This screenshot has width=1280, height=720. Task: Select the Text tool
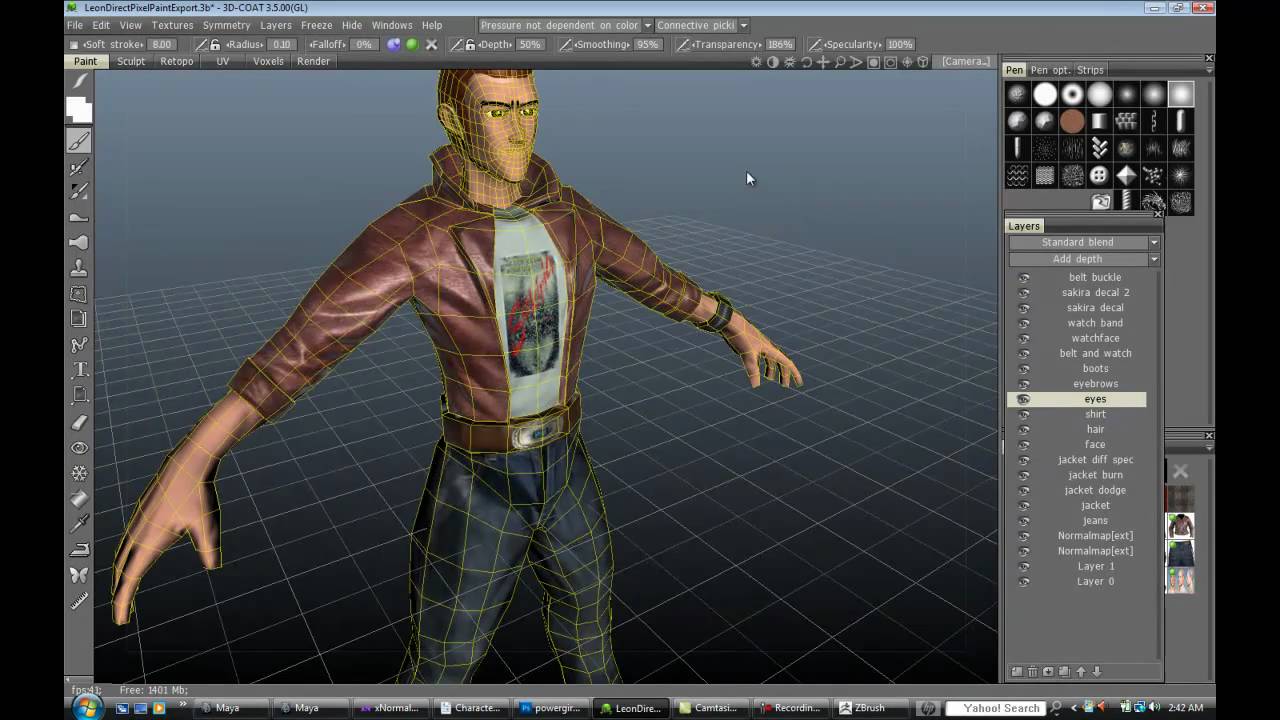79,370
